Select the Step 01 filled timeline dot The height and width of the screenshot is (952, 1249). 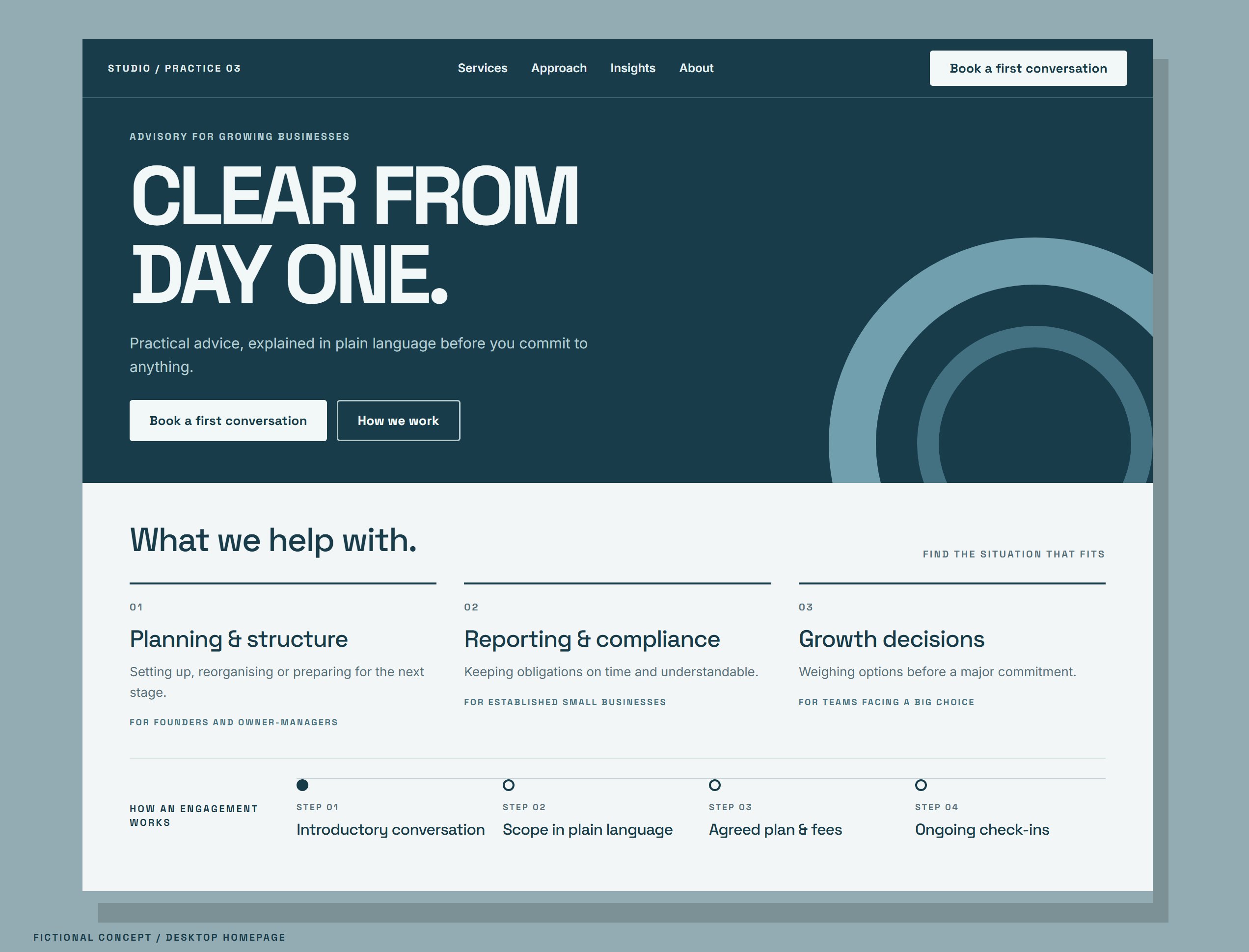[302, 785]
